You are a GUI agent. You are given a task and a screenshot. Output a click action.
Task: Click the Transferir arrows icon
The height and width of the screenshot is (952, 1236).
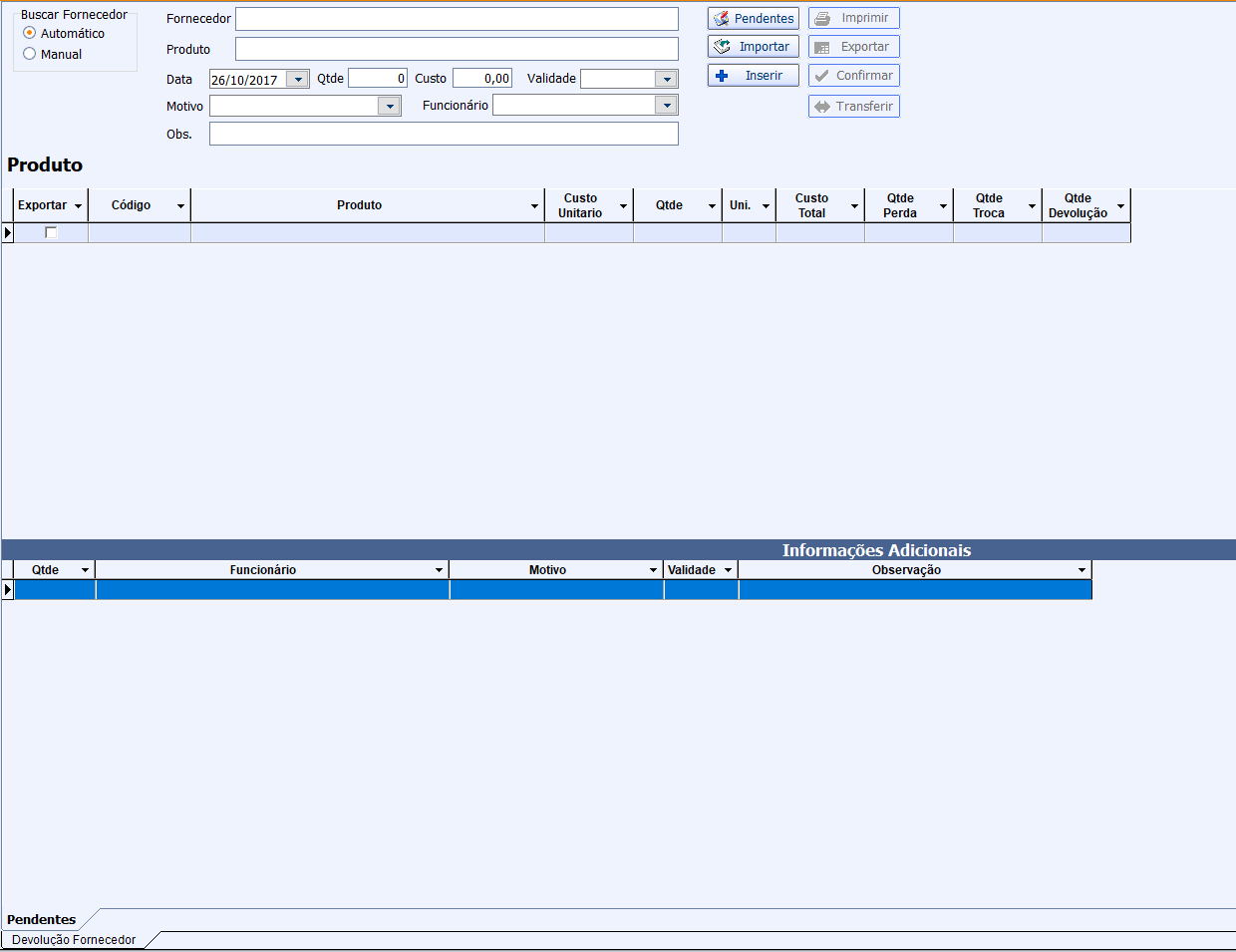pyautogui.click(x=822, y=107)
